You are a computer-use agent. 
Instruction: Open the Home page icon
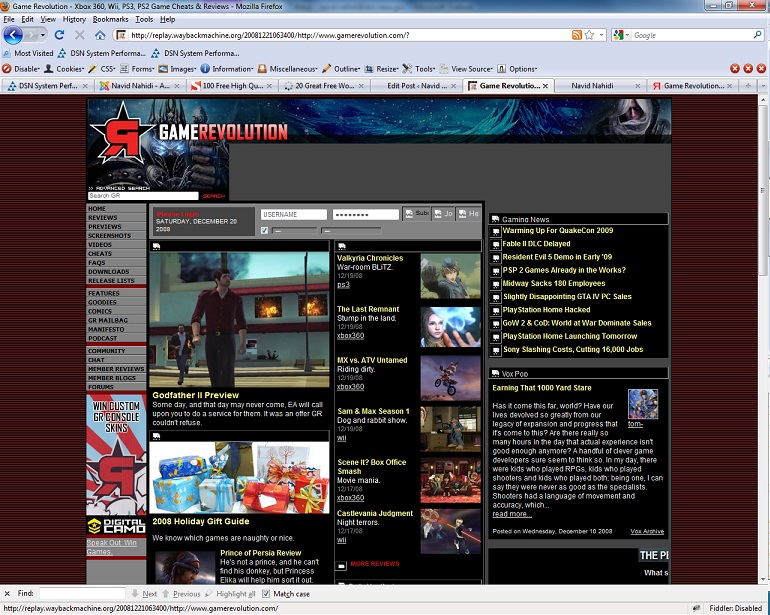(100, 35)
